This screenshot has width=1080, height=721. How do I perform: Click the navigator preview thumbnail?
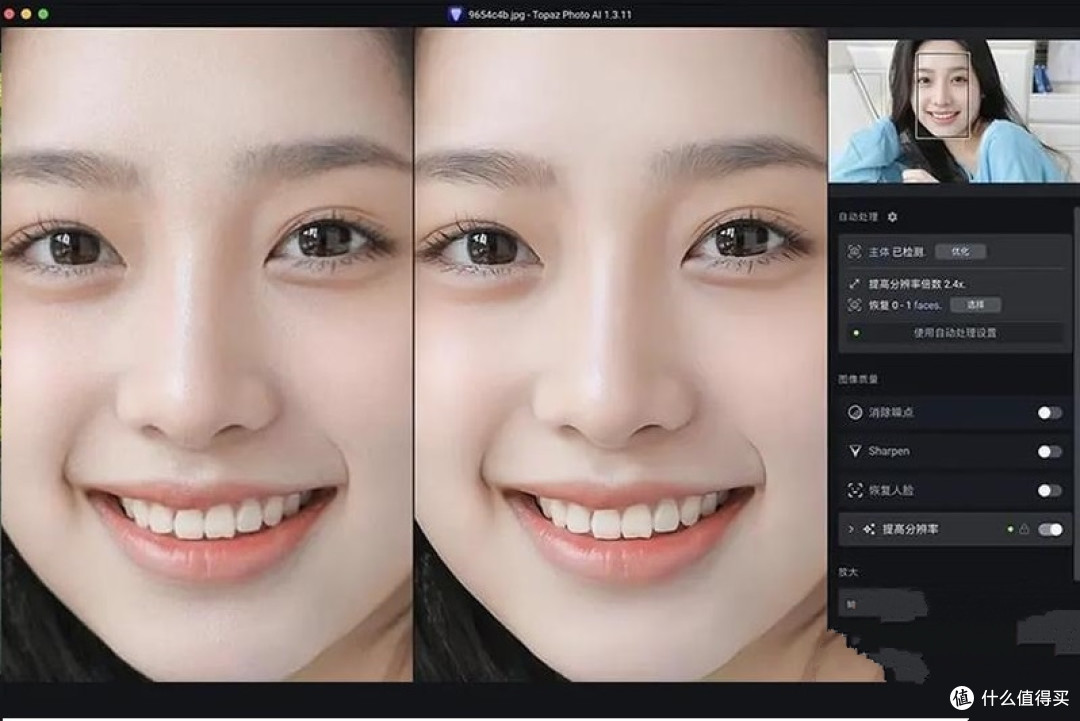(x=953, y=111)
